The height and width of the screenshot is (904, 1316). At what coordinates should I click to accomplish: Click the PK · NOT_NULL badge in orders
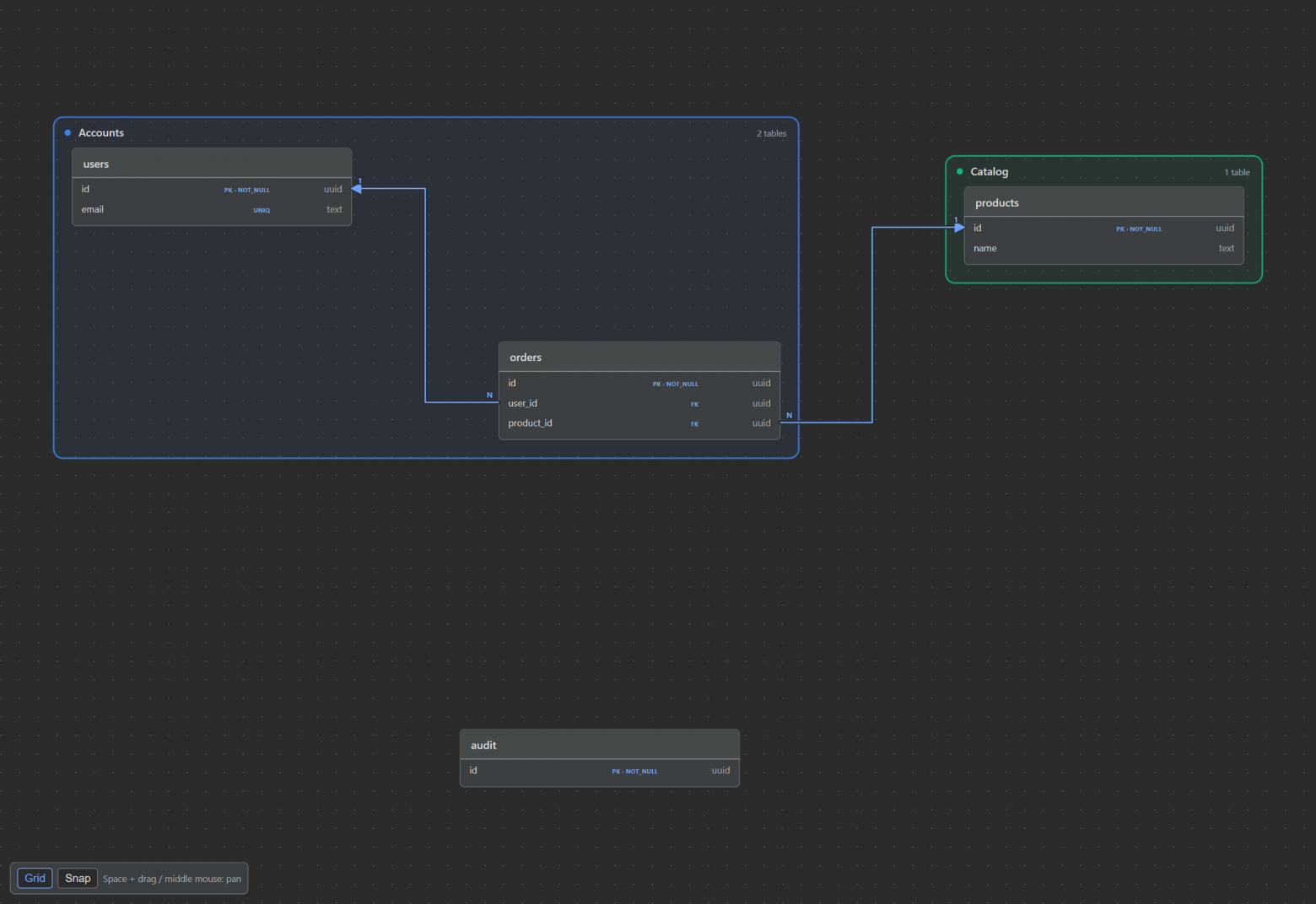click(676, 384)
